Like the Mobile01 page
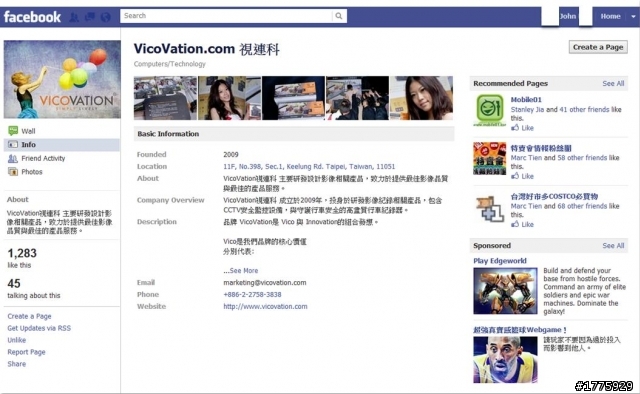Image resolution: width=640 pixels, height=394 pixels. click(527, 128)
